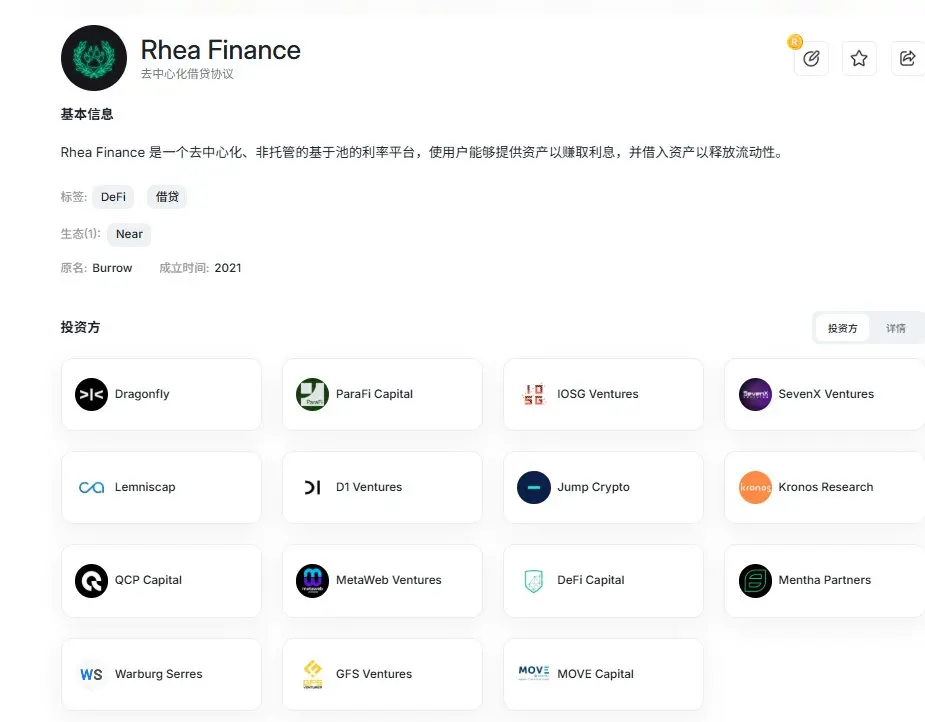Click the MetaWeb Ventures logo icon
The image size is (925, 722).
pyautogui.click(x=312, y=581)
